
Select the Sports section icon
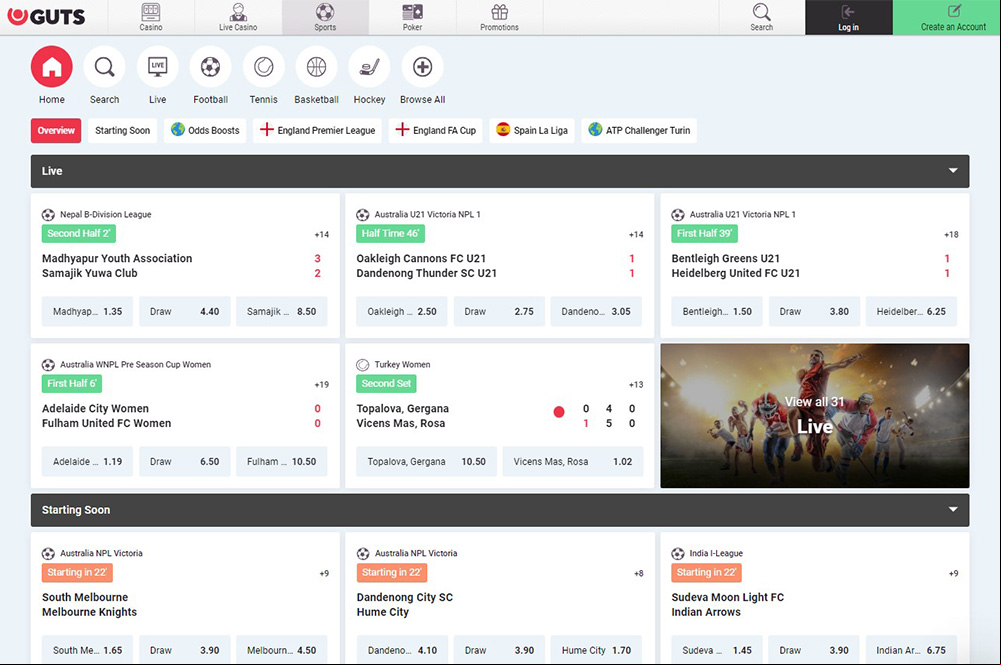click(x=325, y=17)
